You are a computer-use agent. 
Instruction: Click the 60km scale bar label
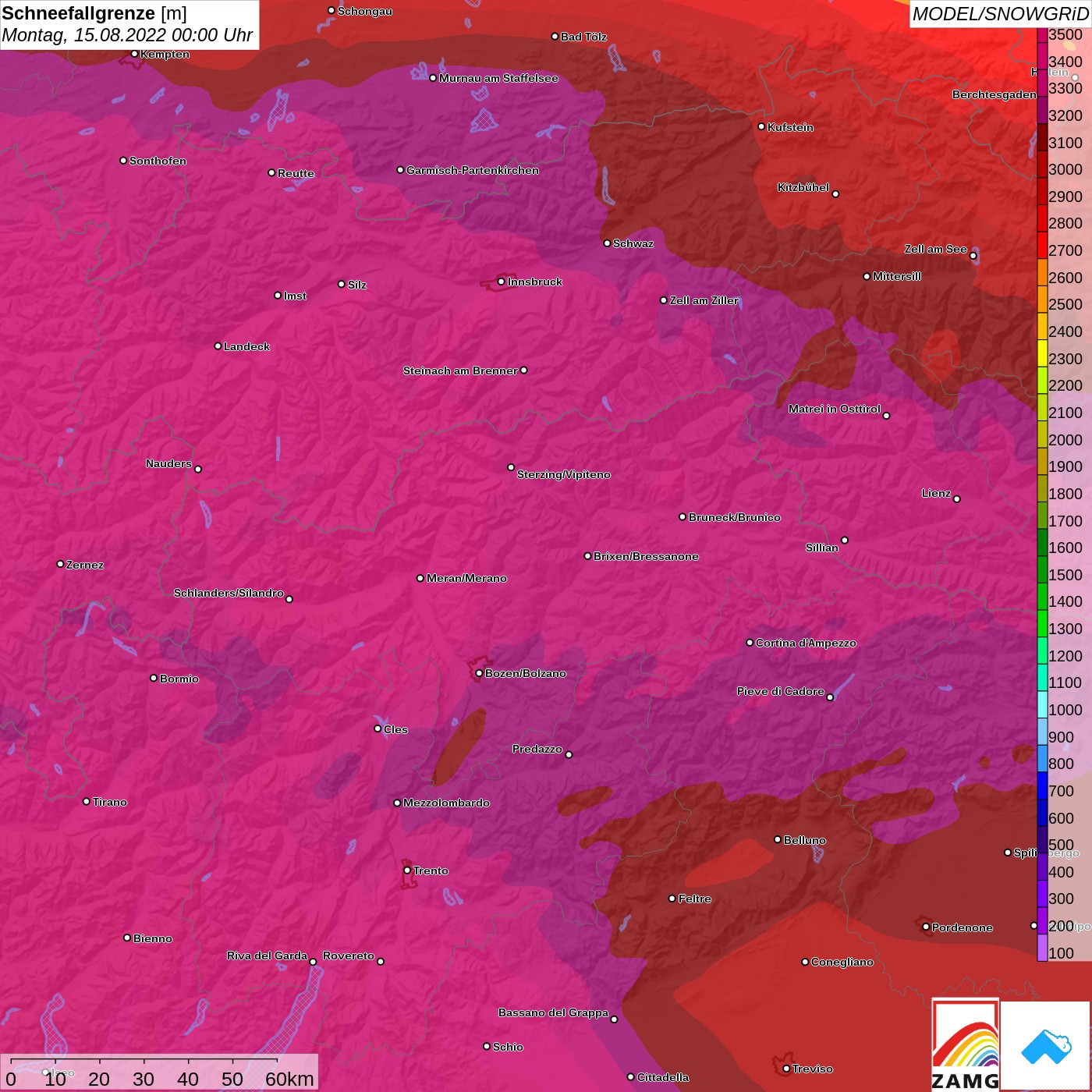click(x=289, y=1079)
